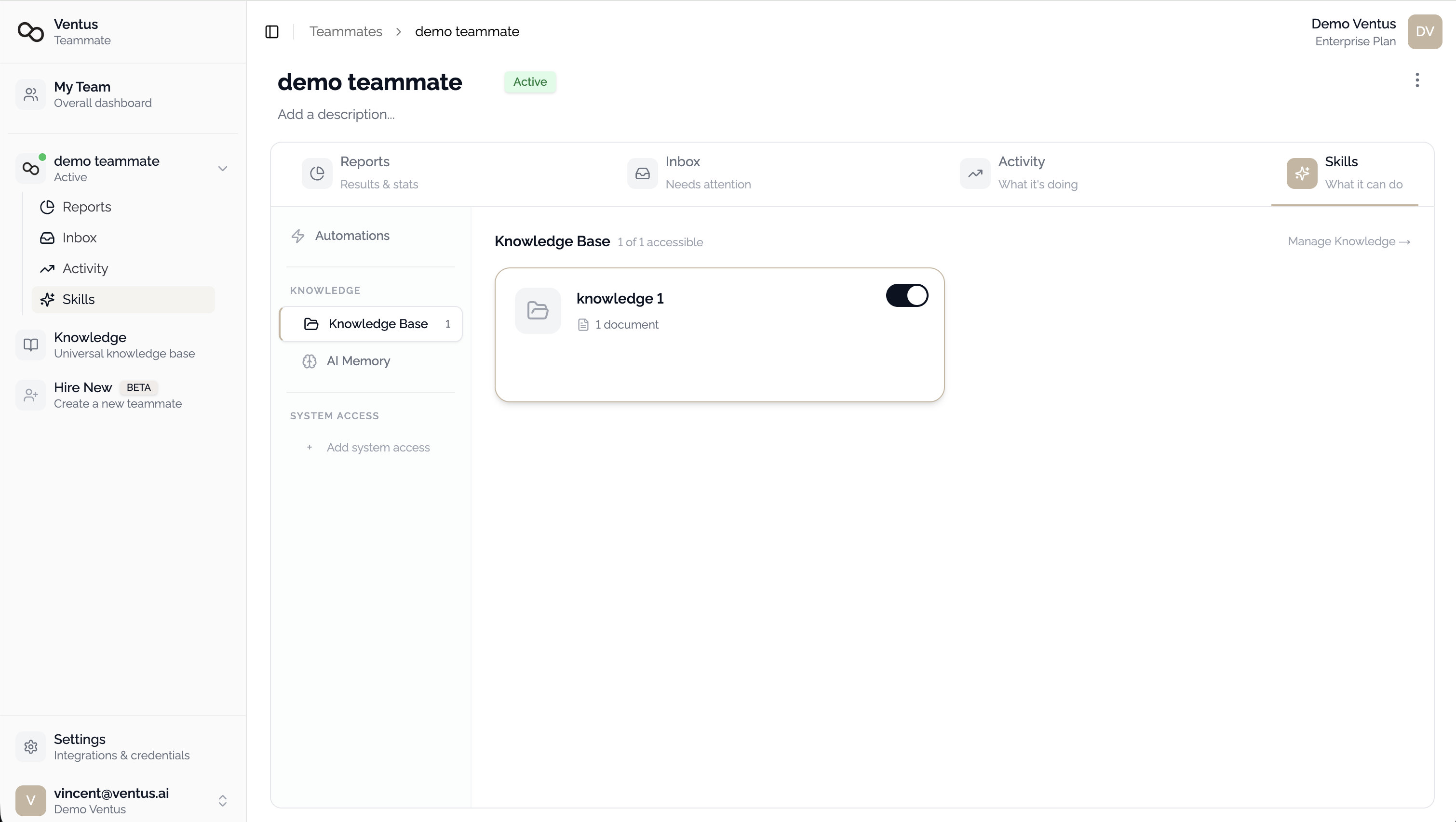Select the Reports pie chart icon
1456x822 pixels.
tap(47, 207)
